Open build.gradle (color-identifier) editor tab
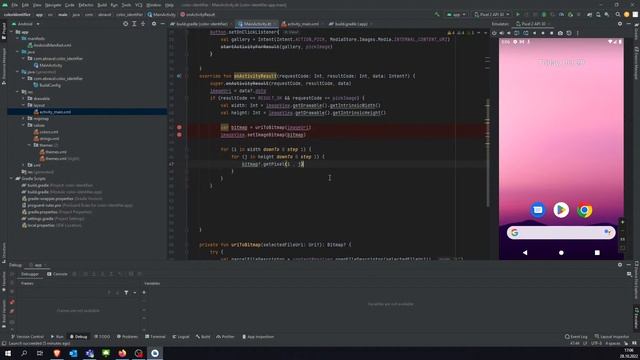Screen dimensions: 640x360 coord(202,24)
